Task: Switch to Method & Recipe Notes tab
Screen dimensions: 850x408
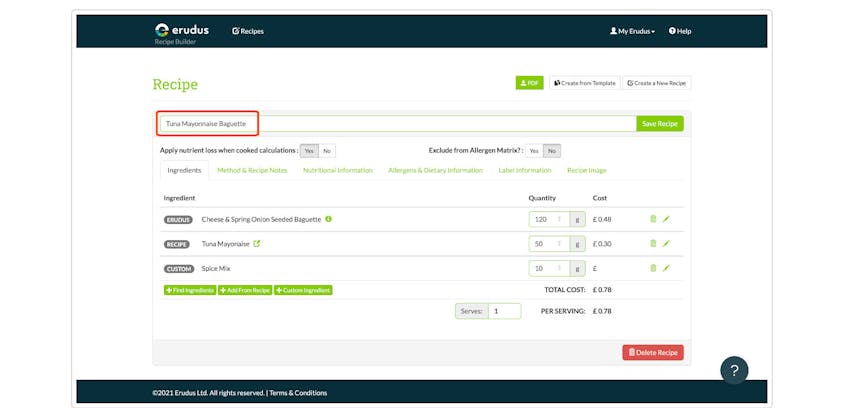Action: [252, 170]
